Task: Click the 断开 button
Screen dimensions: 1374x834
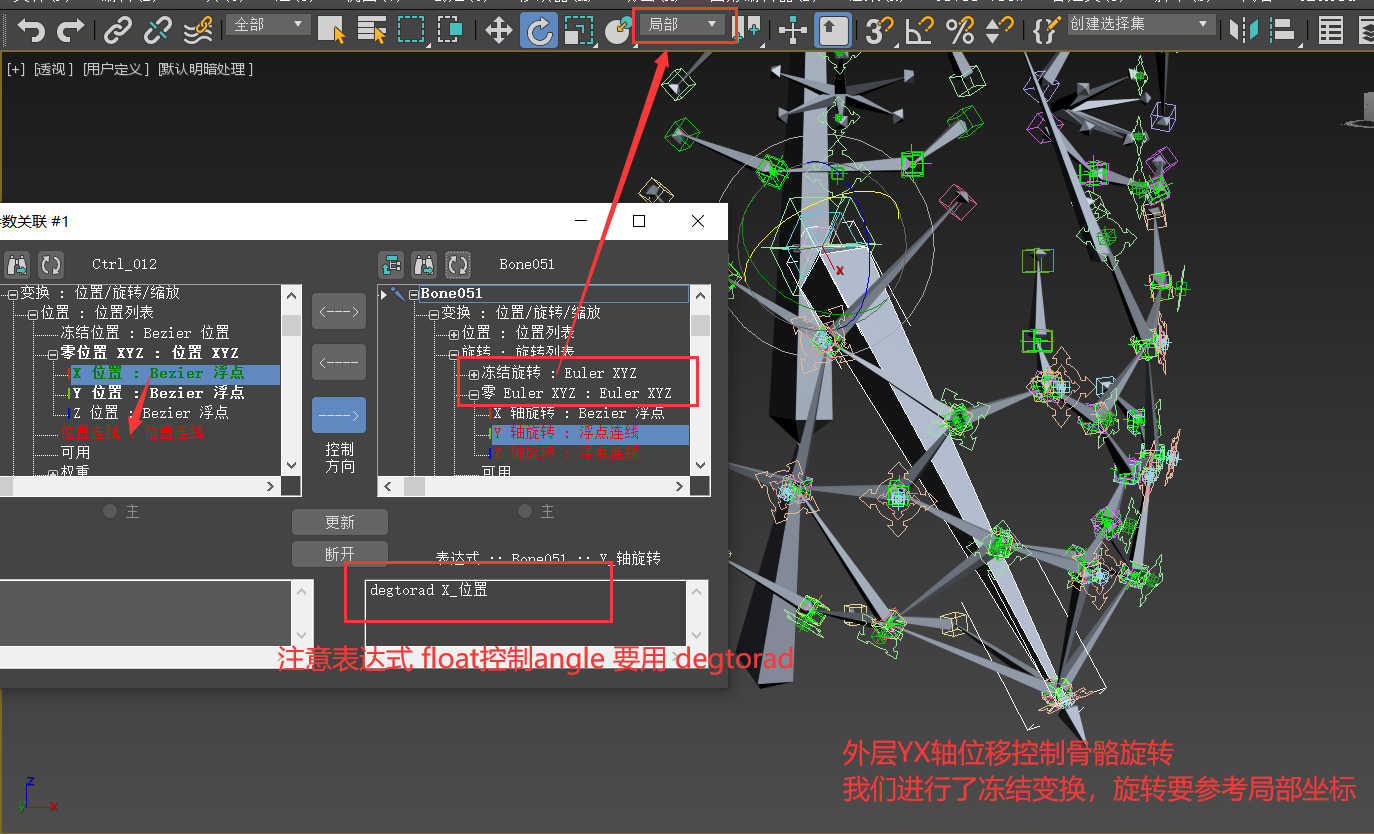Action: (340, 553)
